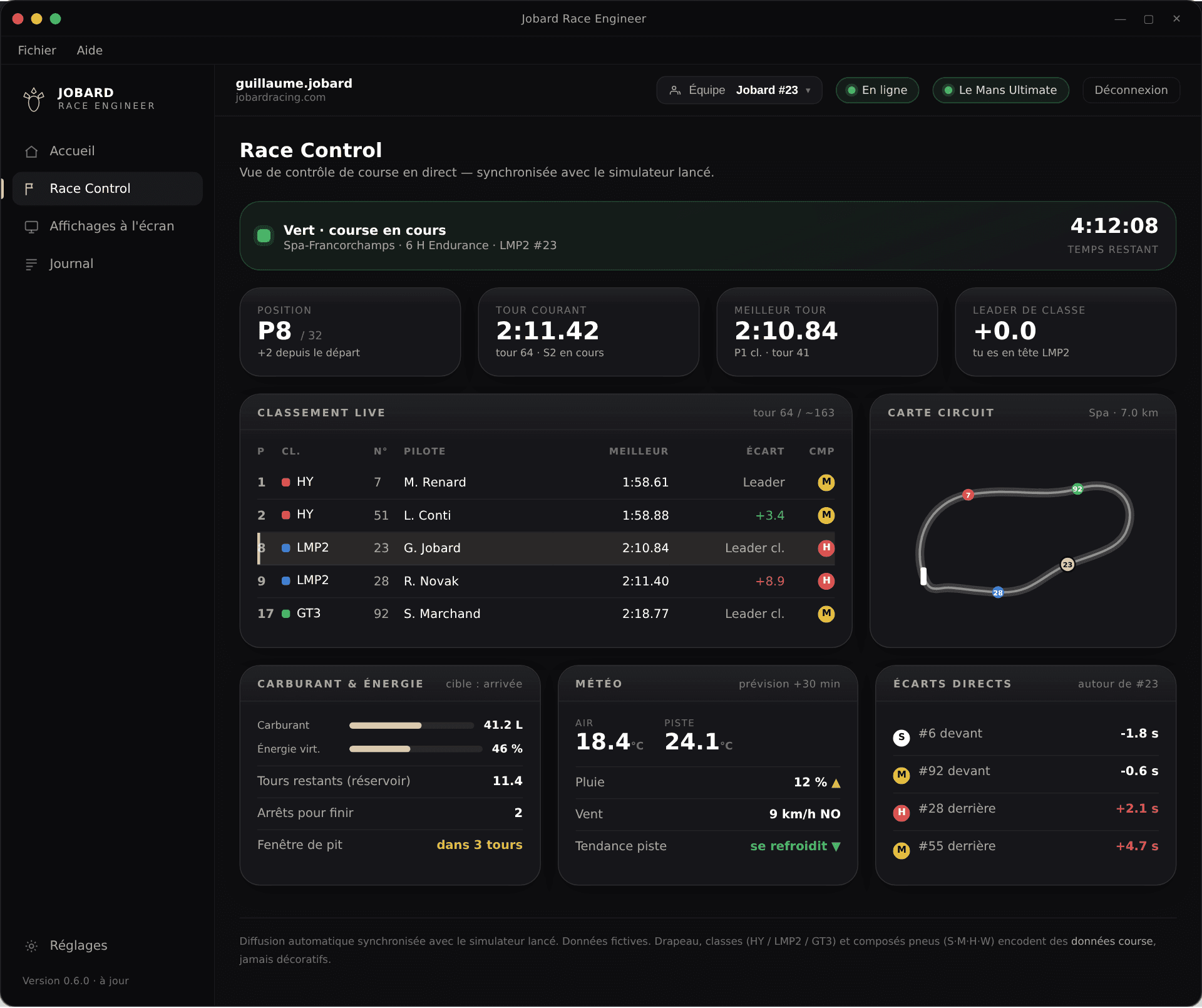Click the green flag status indicator
Image resolution: width=1202 pixels, height=1008 pixels.
click(x=264, y=236)
